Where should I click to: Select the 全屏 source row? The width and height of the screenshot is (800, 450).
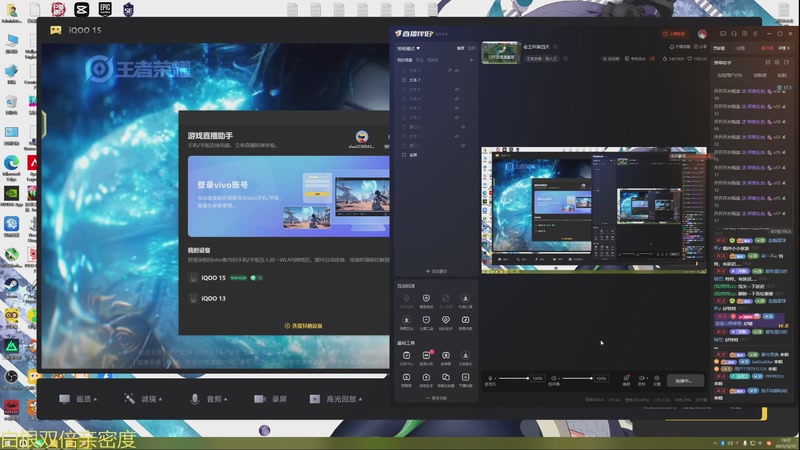point(436,155)
